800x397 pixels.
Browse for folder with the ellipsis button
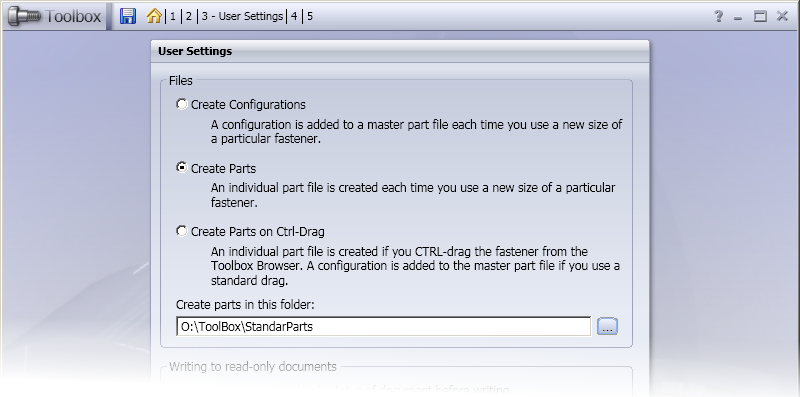[x=607, y=327]
